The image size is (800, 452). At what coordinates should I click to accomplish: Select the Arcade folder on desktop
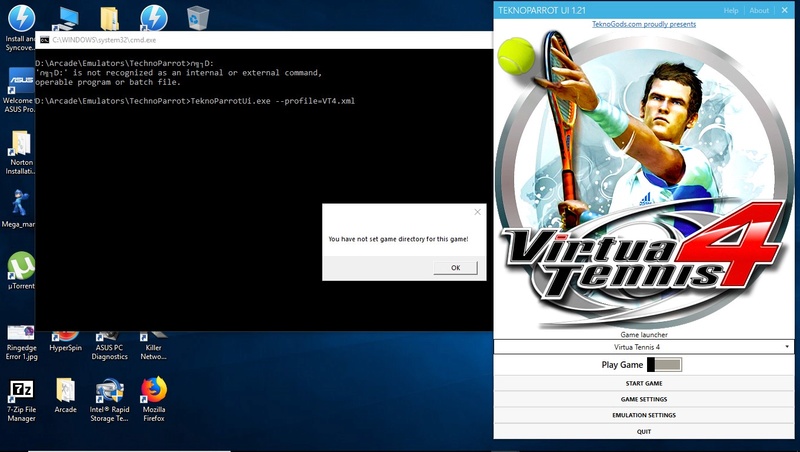point(65,396)
